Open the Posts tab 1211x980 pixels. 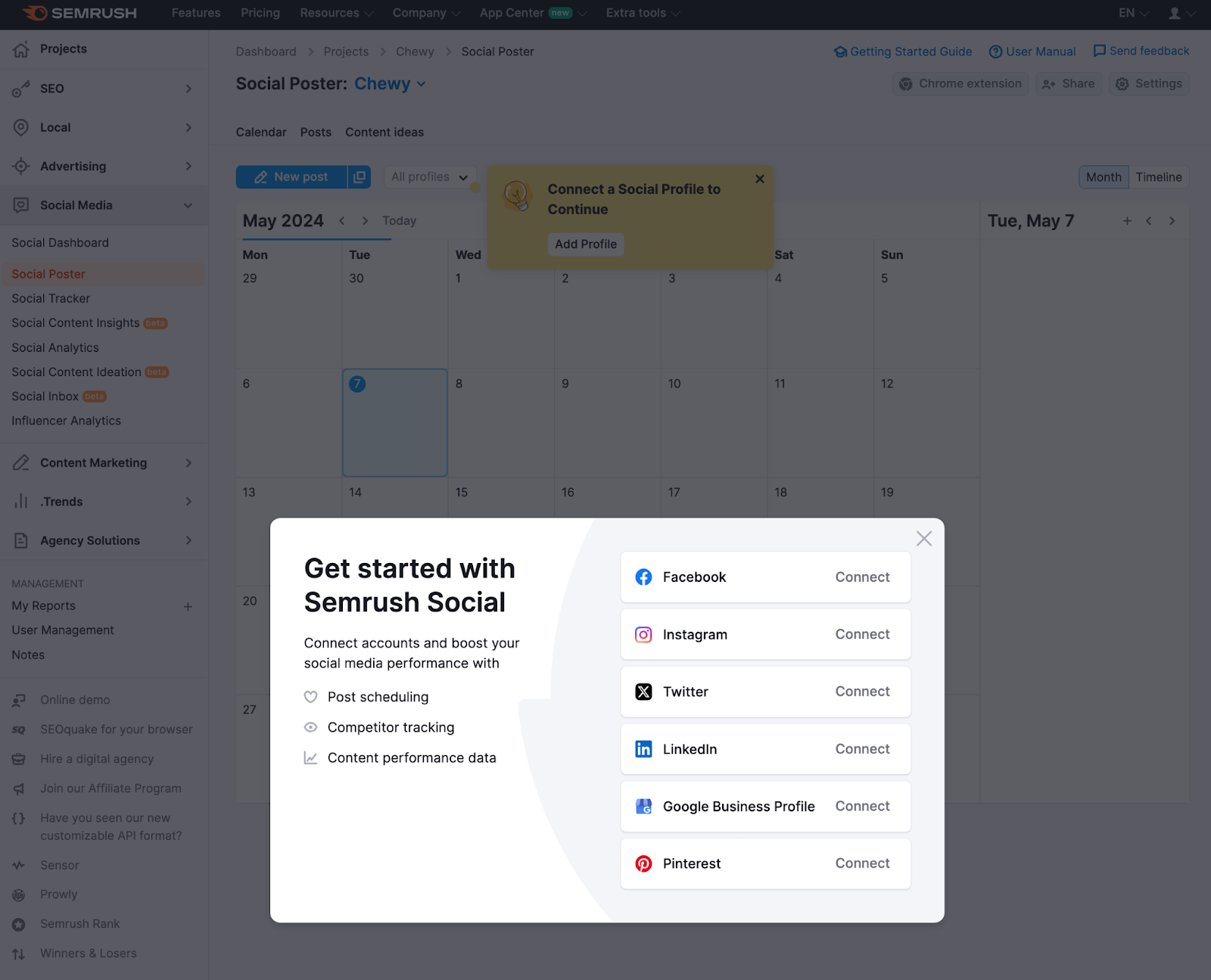click(x=316, y=132)
